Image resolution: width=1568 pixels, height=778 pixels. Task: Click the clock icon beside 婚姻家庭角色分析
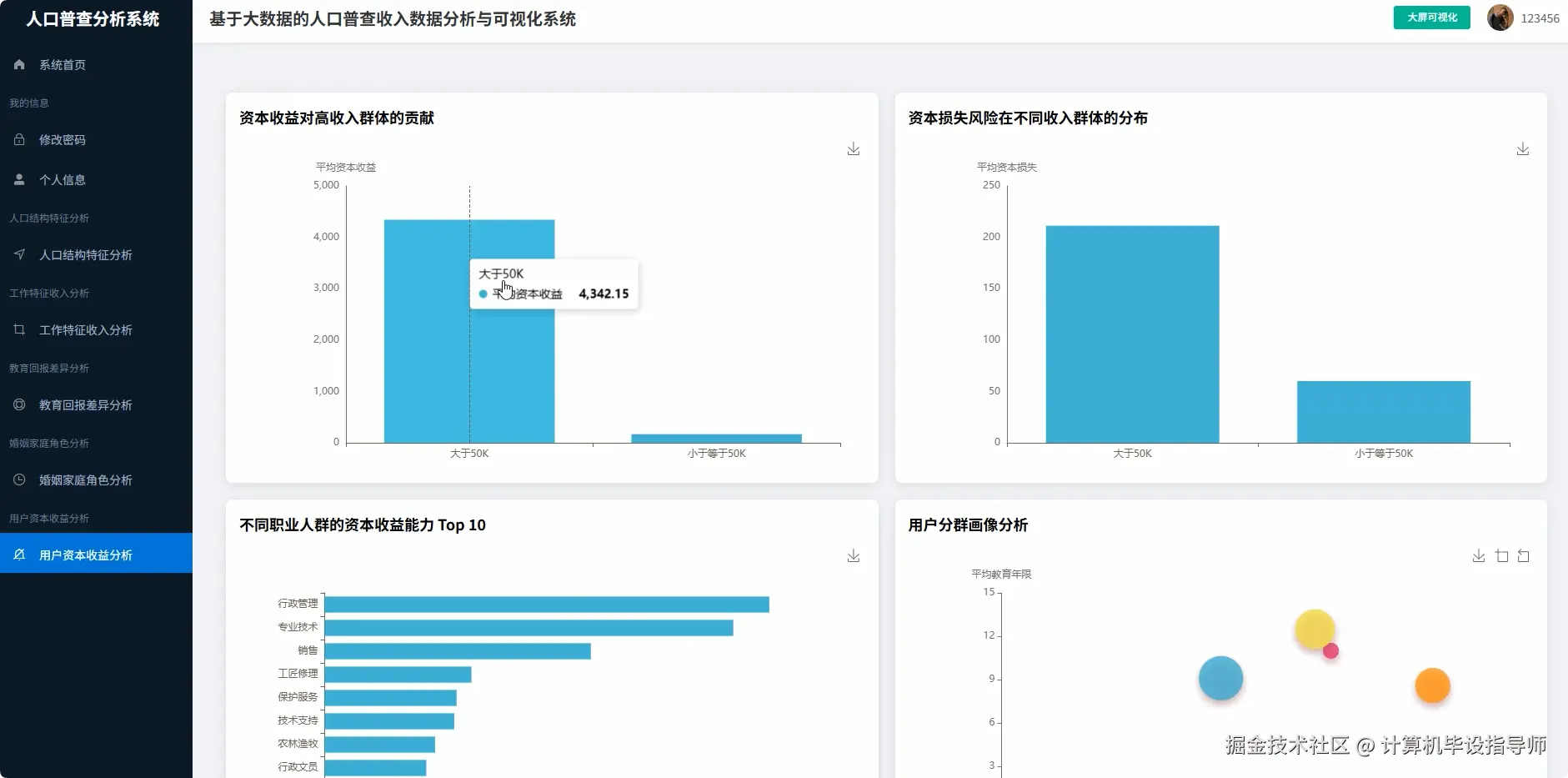pyautogui.click(x=18, y=479)
